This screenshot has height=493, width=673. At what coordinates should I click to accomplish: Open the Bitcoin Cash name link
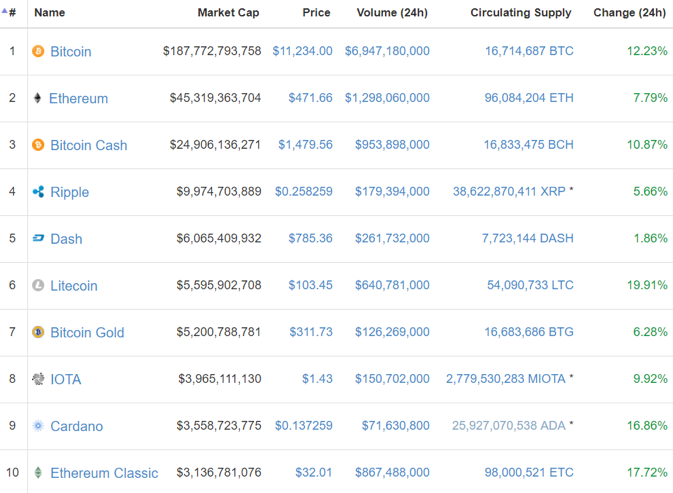click(x=89, y=145)
